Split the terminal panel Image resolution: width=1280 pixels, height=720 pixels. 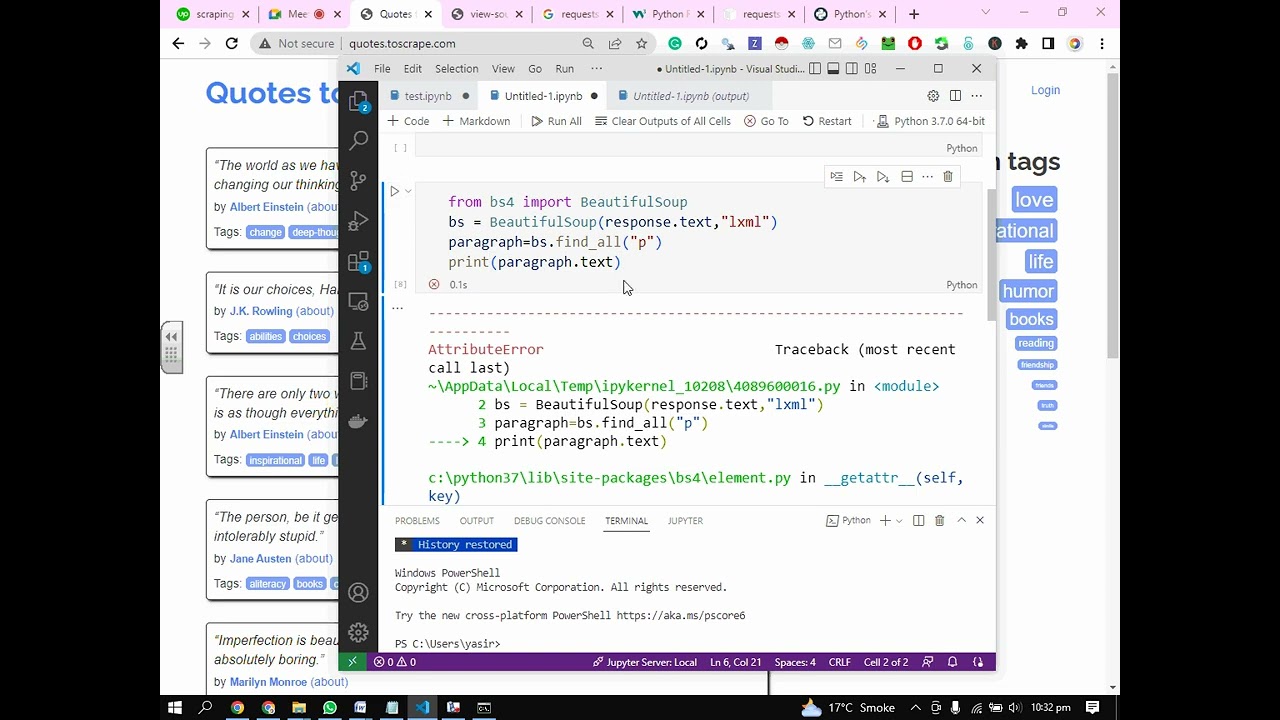[x=918, y=521]
